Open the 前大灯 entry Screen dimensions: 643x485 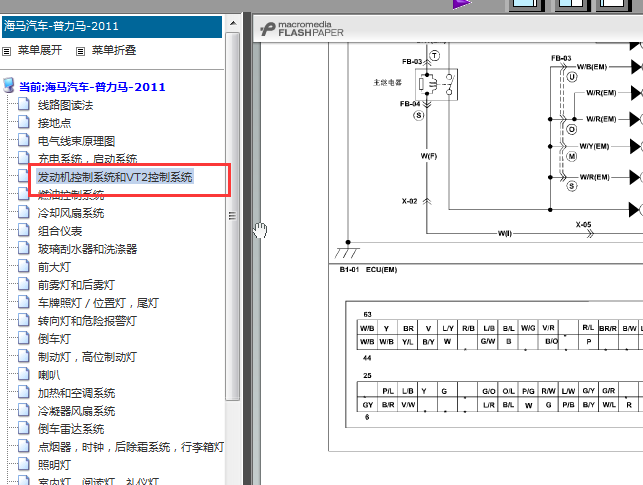point(54,267)
